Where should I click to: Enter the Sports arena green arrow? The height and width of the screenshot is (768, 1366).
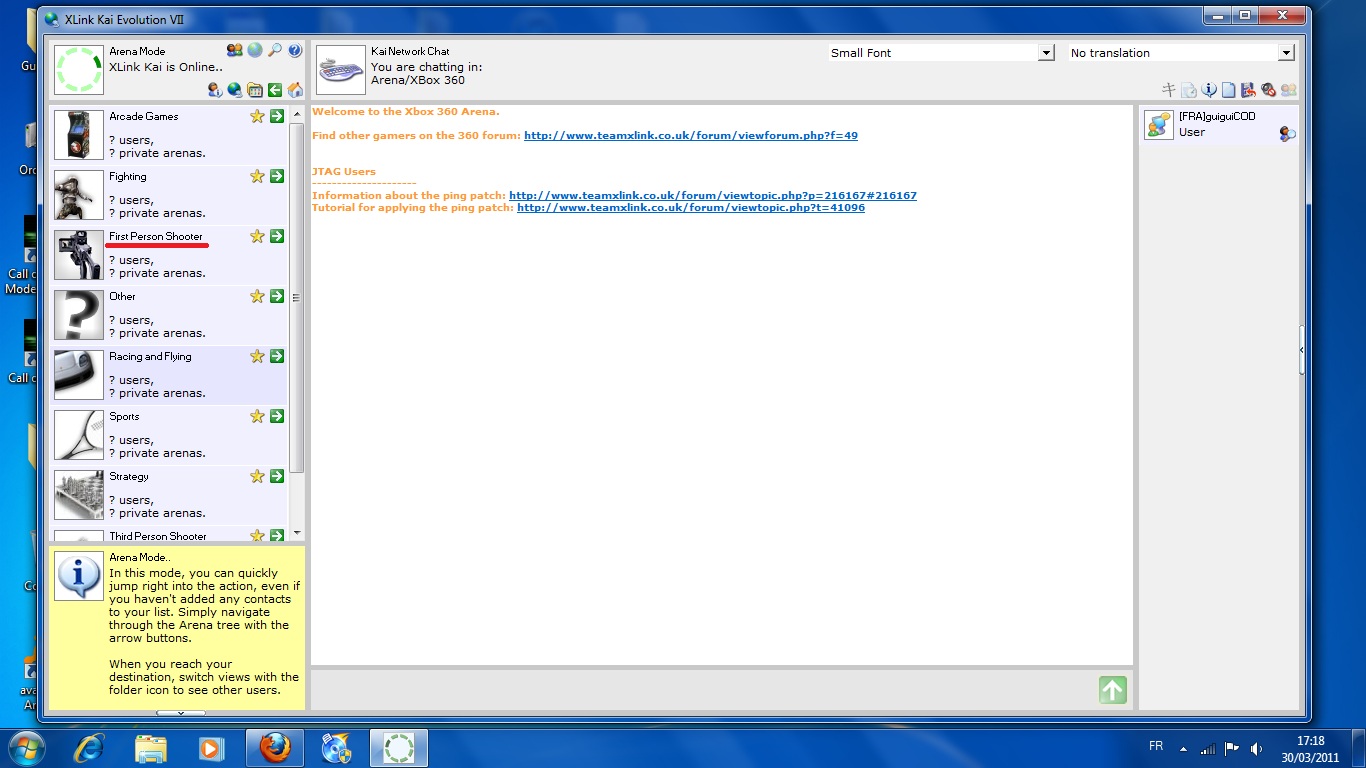pyautogui.click(x=277, y=416)
